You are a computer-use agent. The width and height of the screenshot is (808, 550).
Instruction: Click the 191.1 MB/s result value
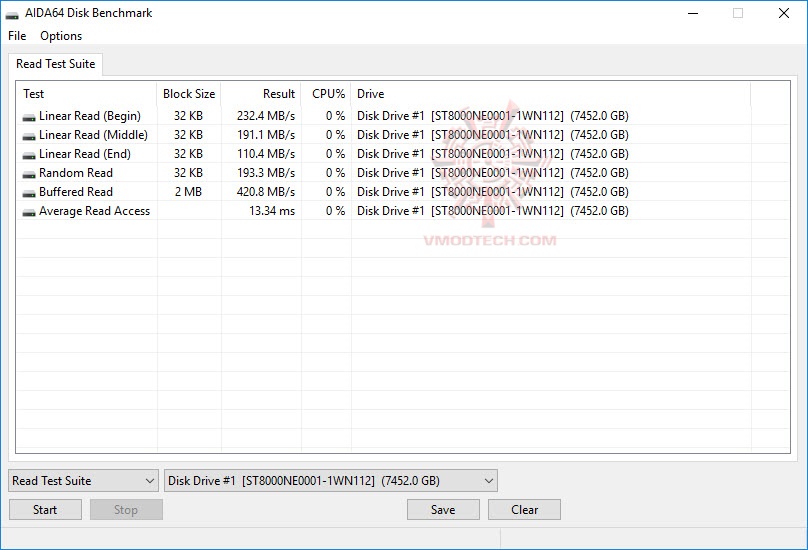pyautogui.click(x=266, y=135)
